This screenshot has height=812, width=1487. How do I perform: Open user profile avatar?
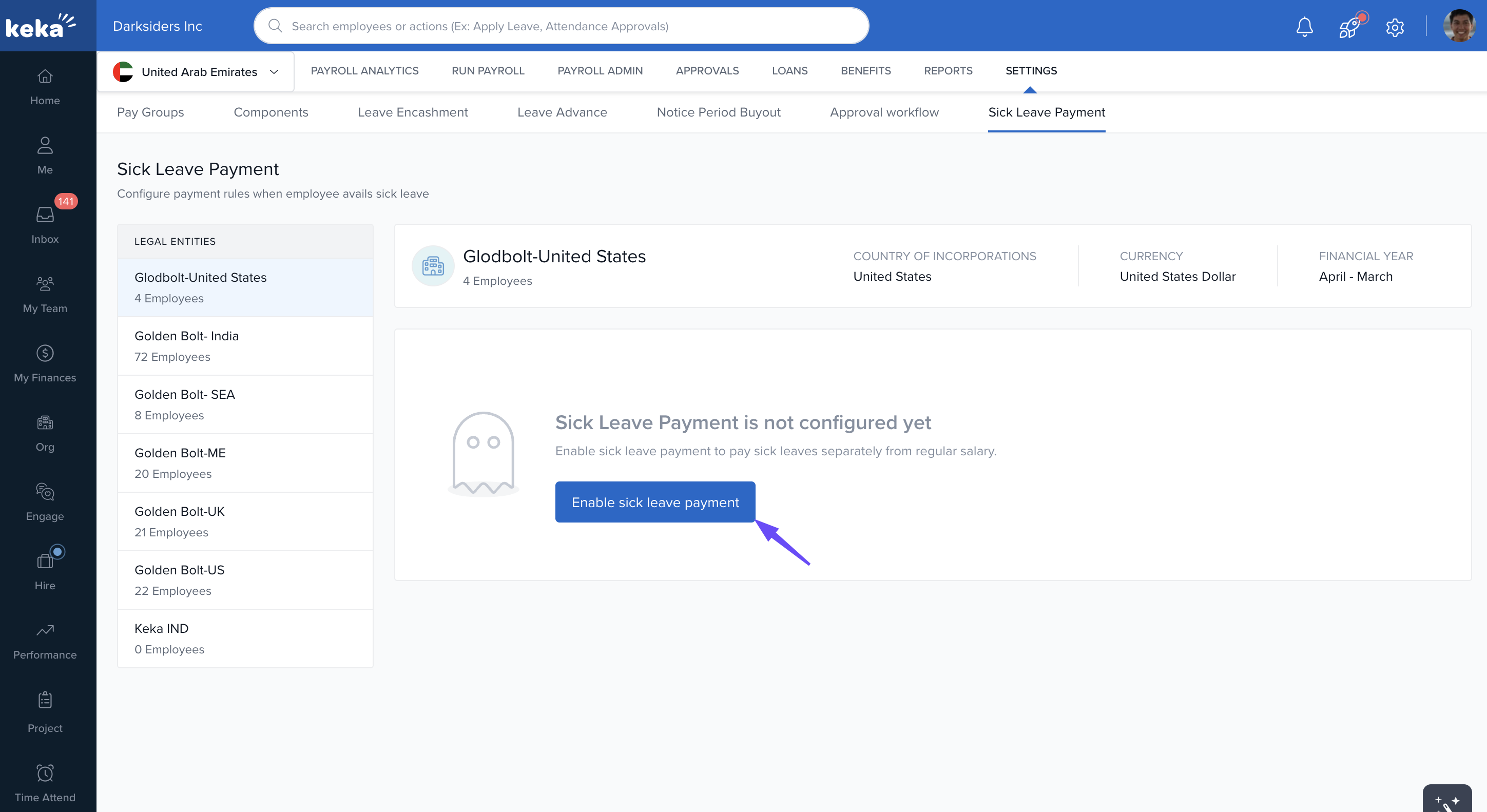(1459, 26)
